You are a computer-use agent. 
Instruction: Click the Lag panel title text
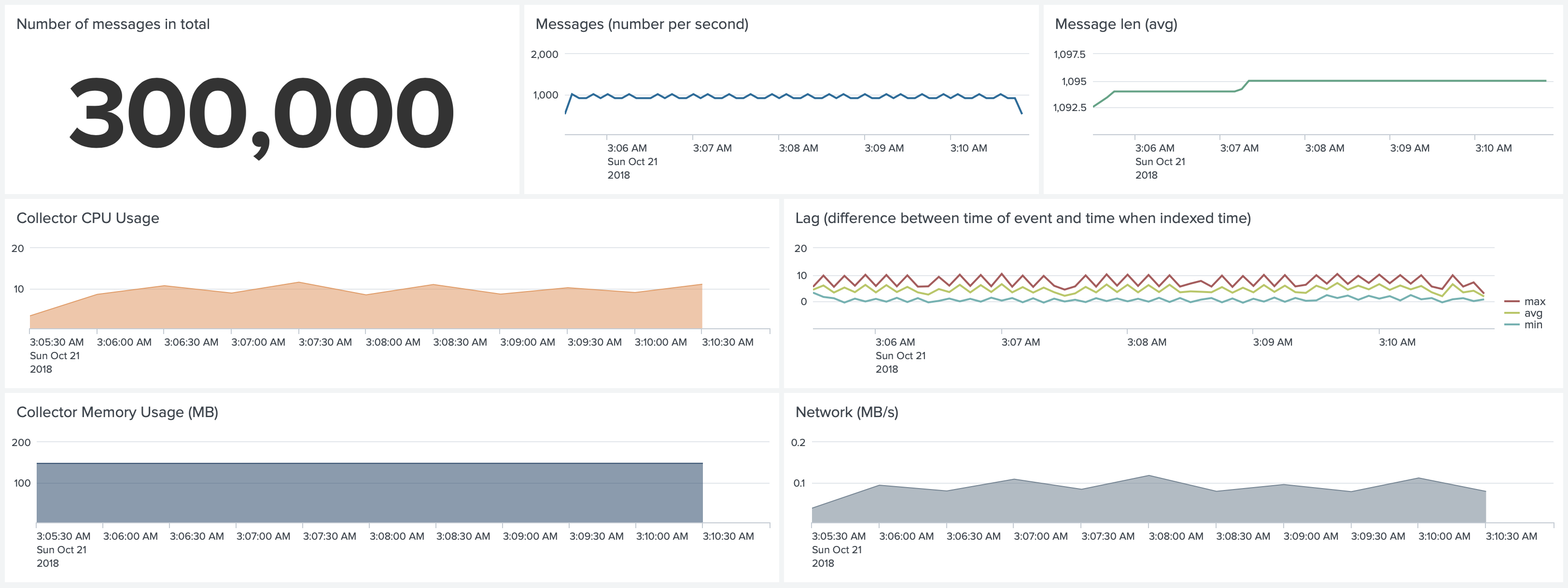click(x=1022, y=218)
